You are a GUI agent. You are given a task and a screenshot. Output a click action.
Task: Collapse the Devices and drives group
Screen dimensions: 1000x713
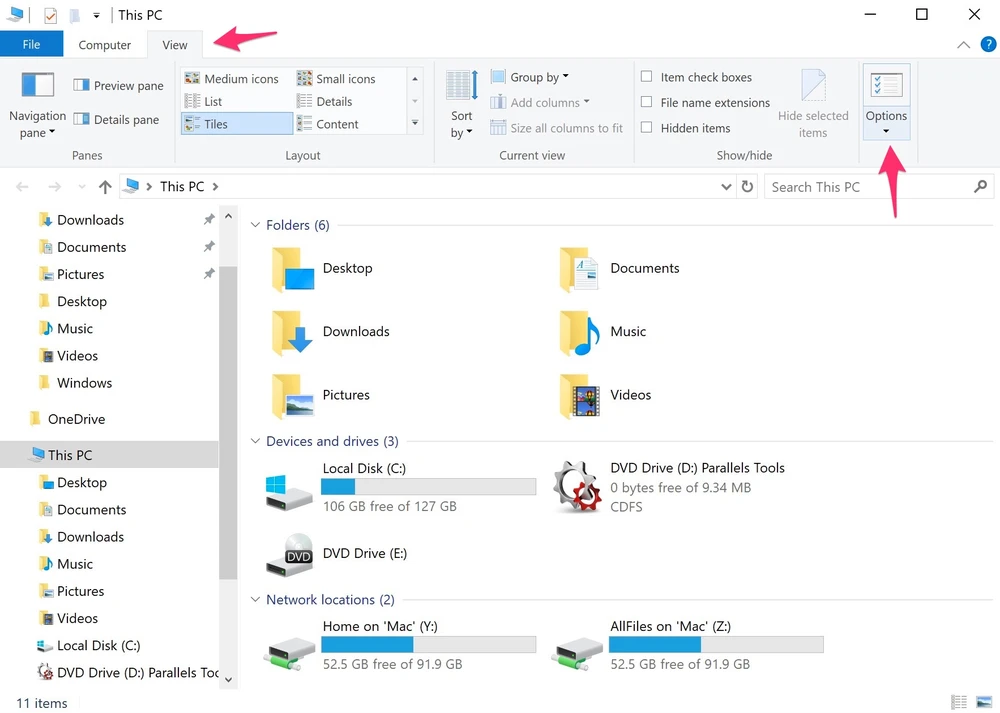255,442
